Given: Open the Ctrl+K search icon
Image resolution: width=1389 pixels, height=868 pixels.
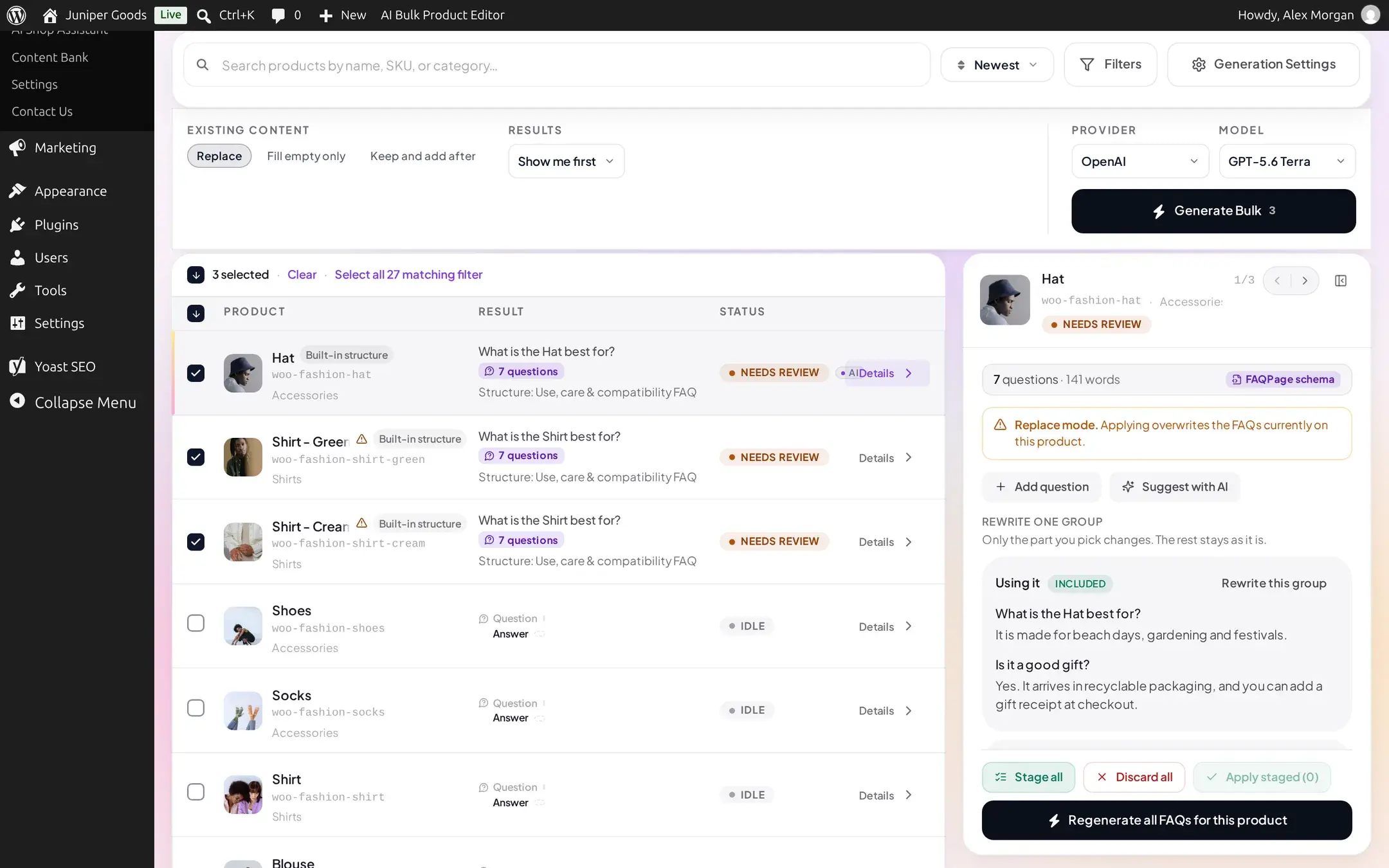Looking at the screenshot, I should tap(204, 15).
